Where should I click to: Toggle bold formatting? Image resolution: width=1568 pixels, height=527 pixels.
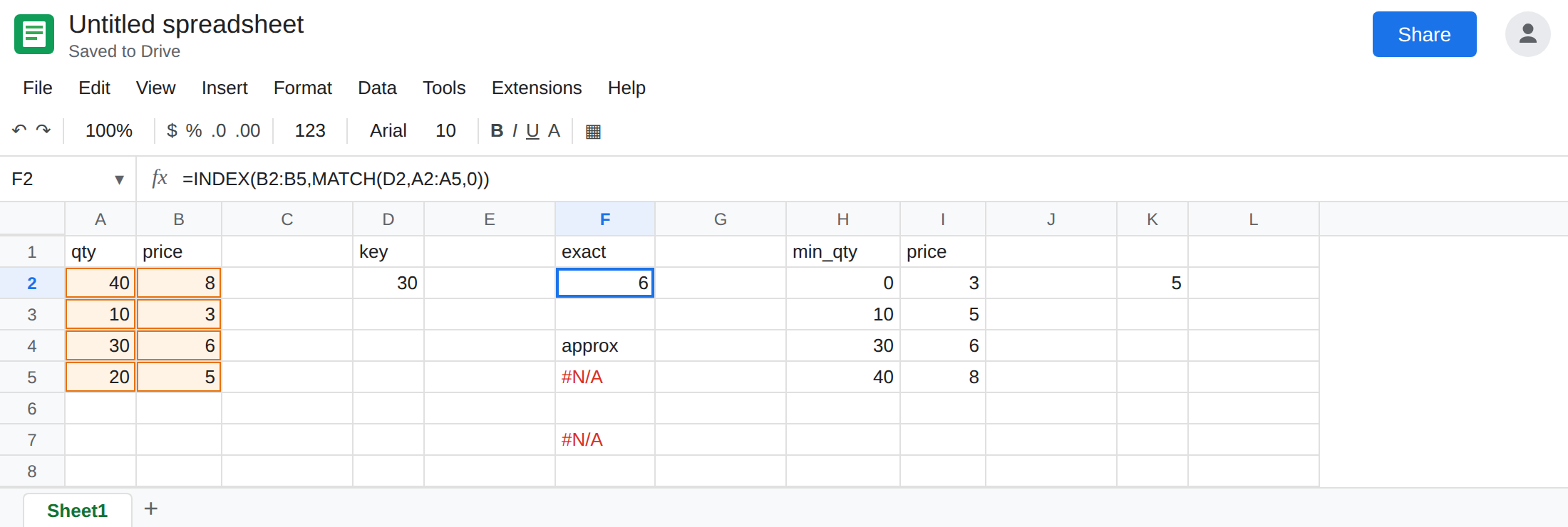[497, 130]
